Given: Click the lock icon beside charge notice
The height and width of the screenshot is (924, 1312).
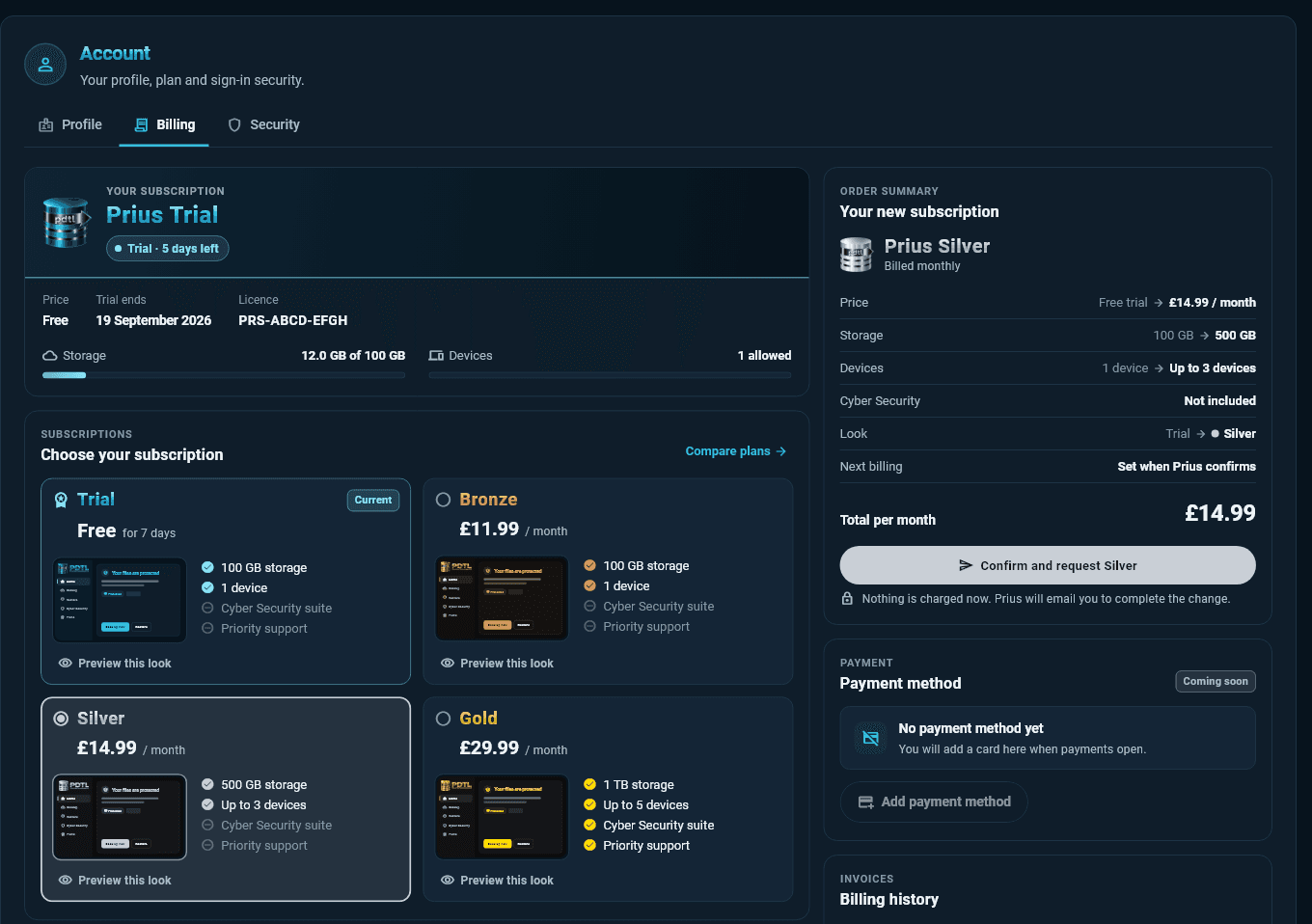Looking at the screenshot, I should pyautogui.click(x=847, y=599).
